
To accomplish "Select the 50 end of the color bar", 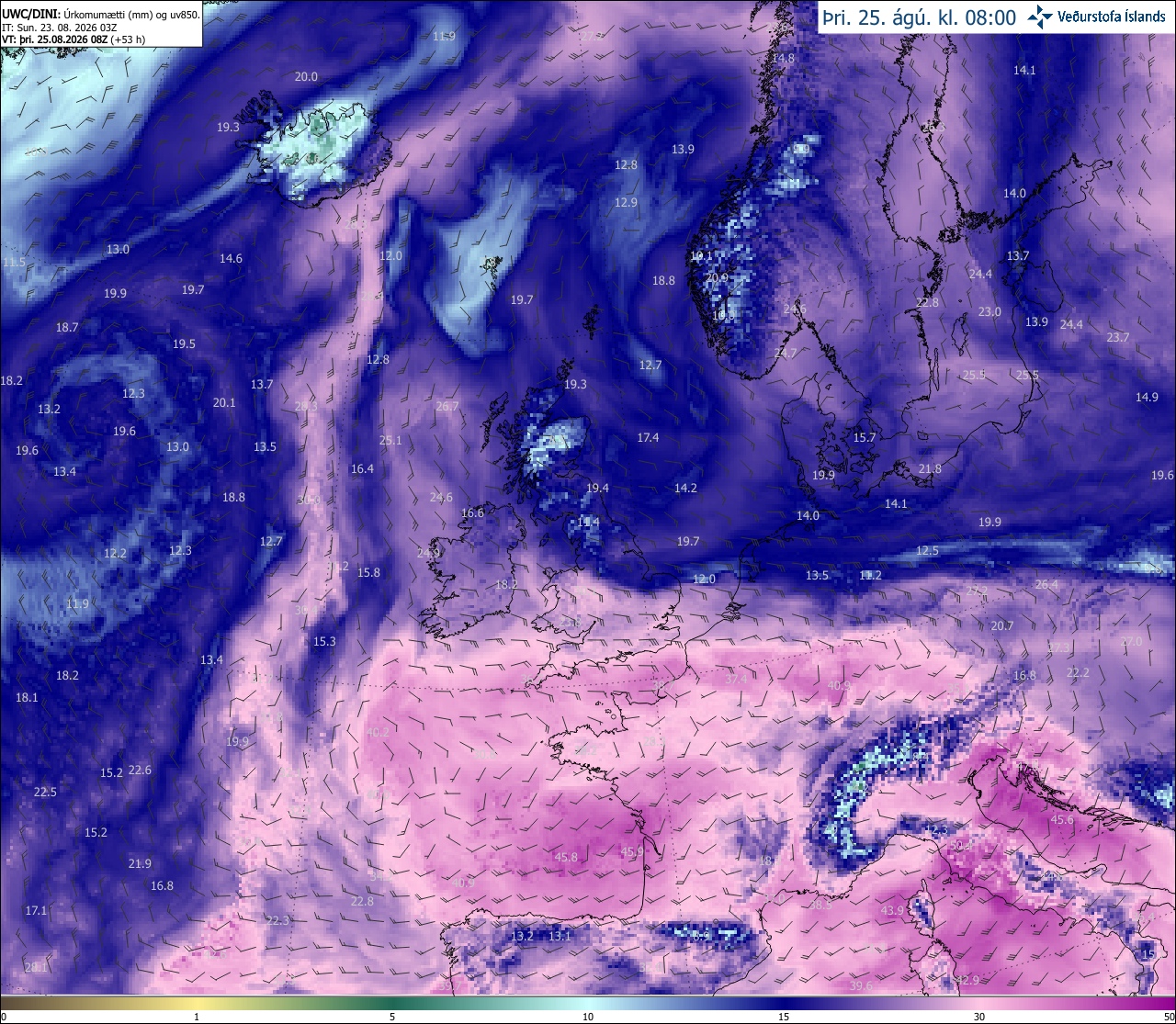I will pos(1168,1017).
